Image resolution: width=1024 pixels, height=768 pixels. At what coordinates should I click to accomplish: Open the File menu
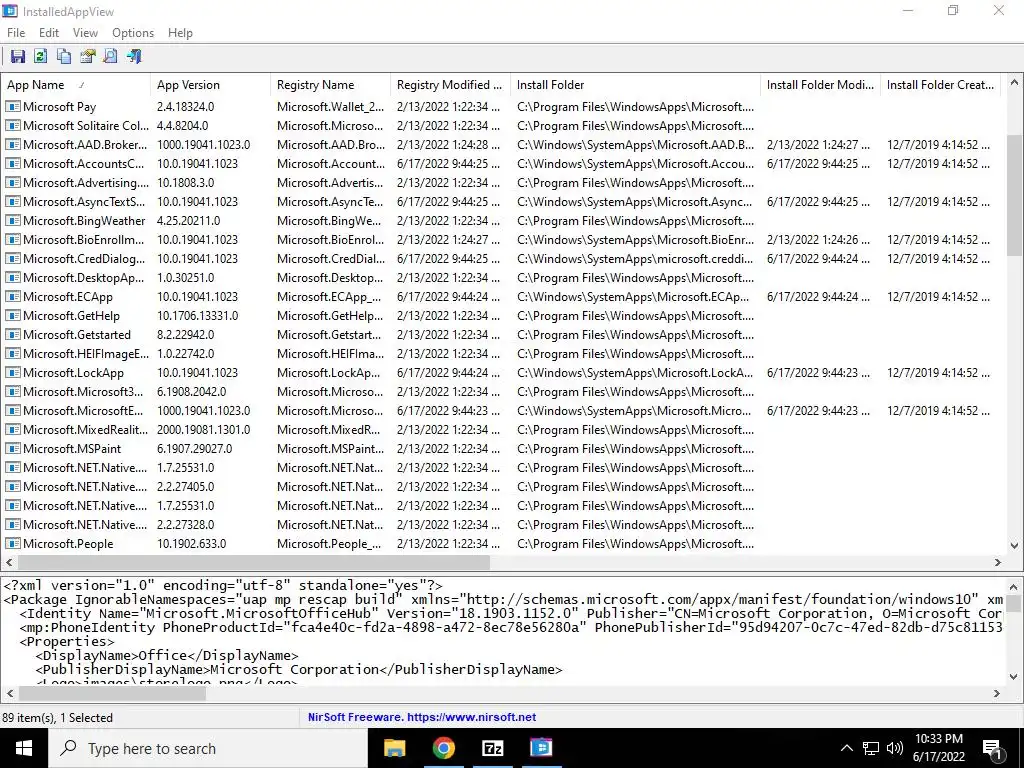pyautogui.click(x=16, y=33)
